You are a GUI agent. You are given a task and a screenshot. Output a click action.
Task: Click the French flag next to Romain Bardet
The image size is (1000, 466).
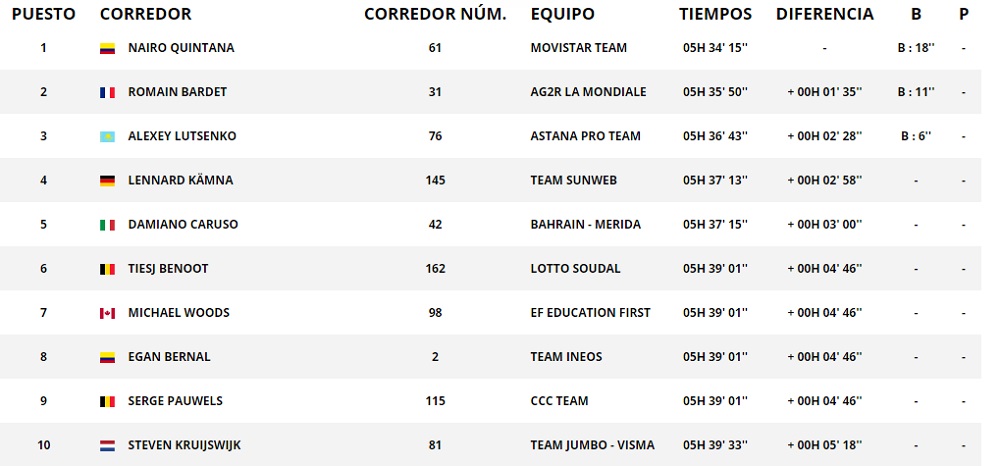point(107,92)
